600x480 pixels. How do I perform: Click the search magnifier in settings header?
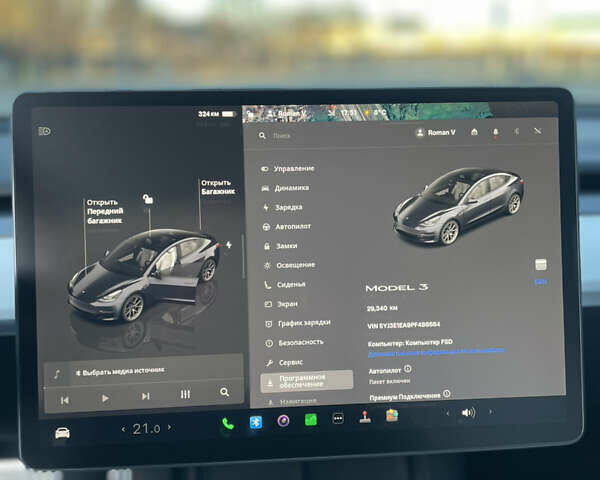[262, 136]
